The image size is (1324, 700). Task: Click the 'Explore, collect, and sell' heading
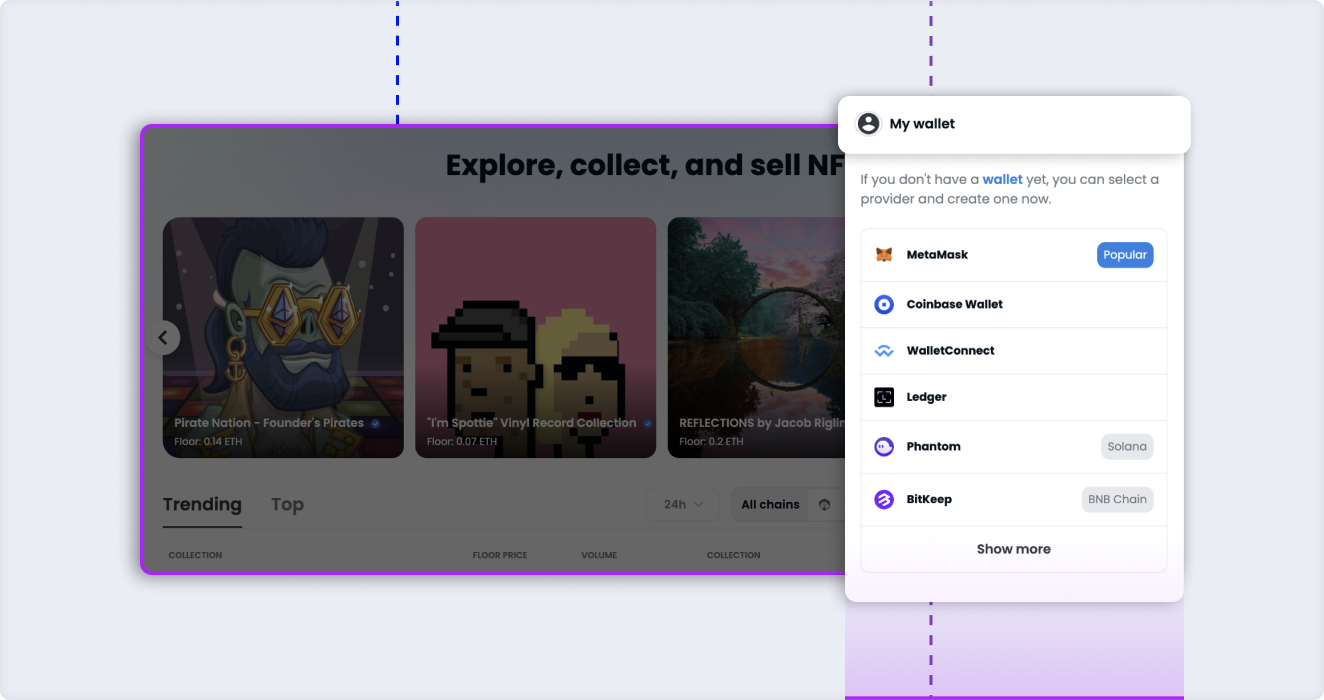(x=645, y=165)
